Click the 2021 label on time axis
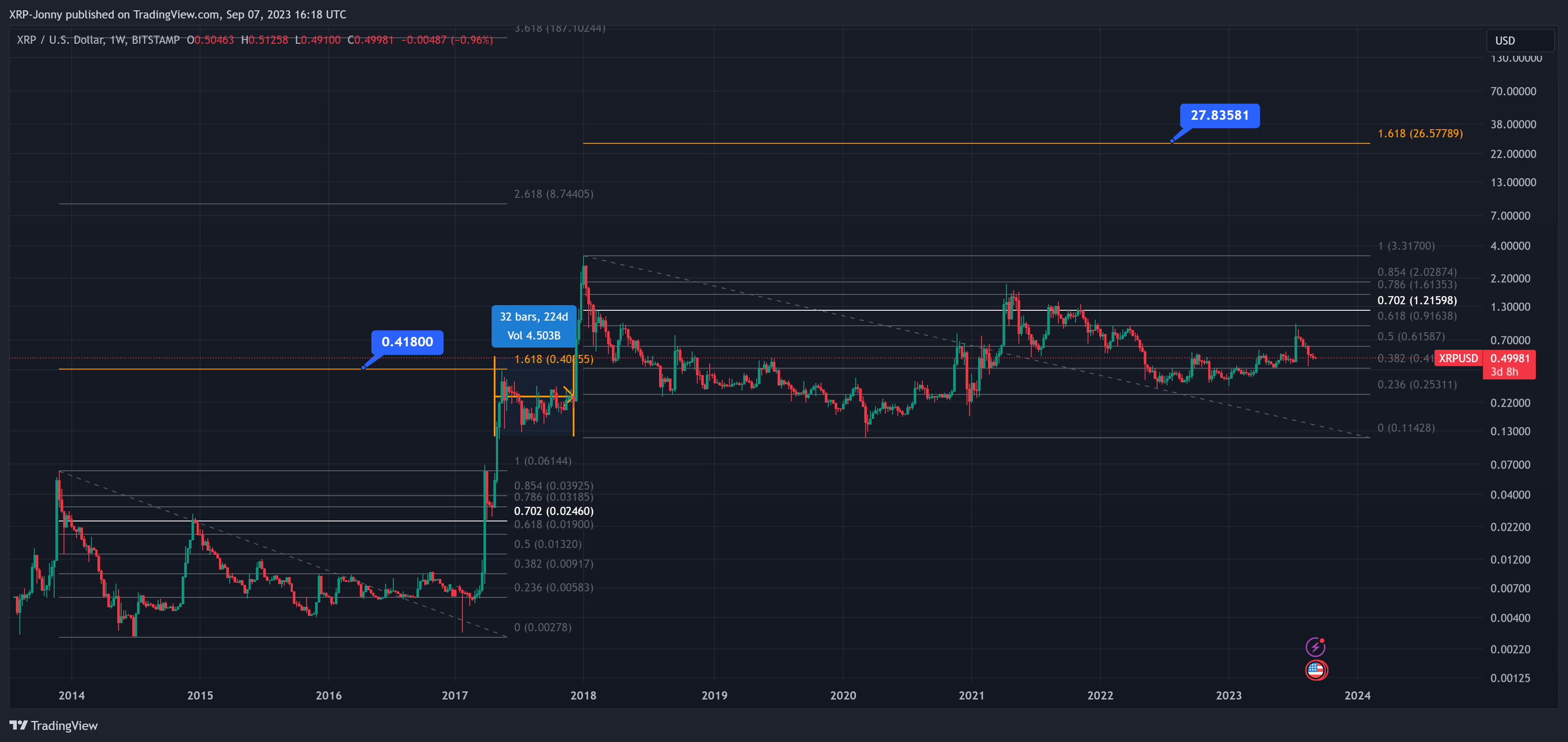This screenshot has height=742, width=1568. point(972,695)
